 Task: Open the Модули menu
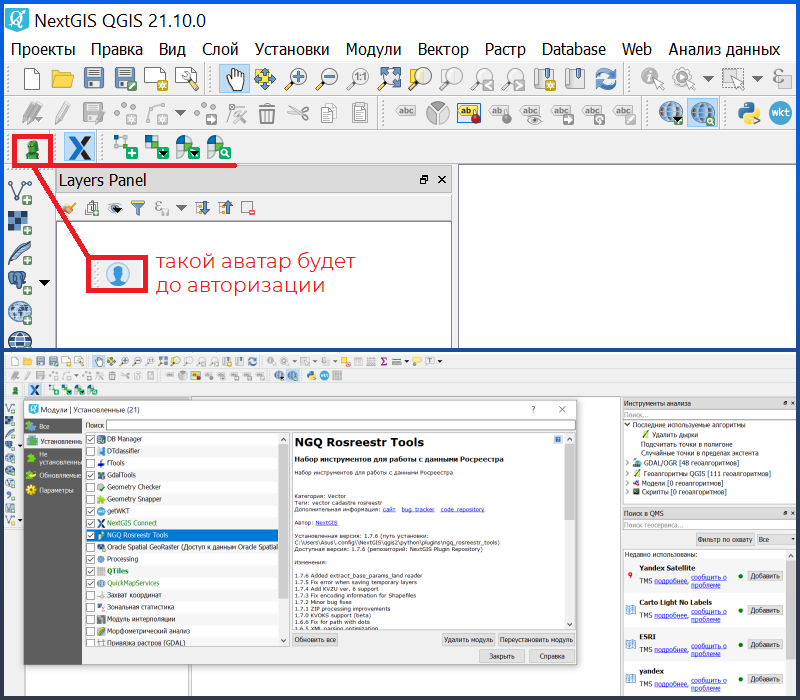point(373,49)
